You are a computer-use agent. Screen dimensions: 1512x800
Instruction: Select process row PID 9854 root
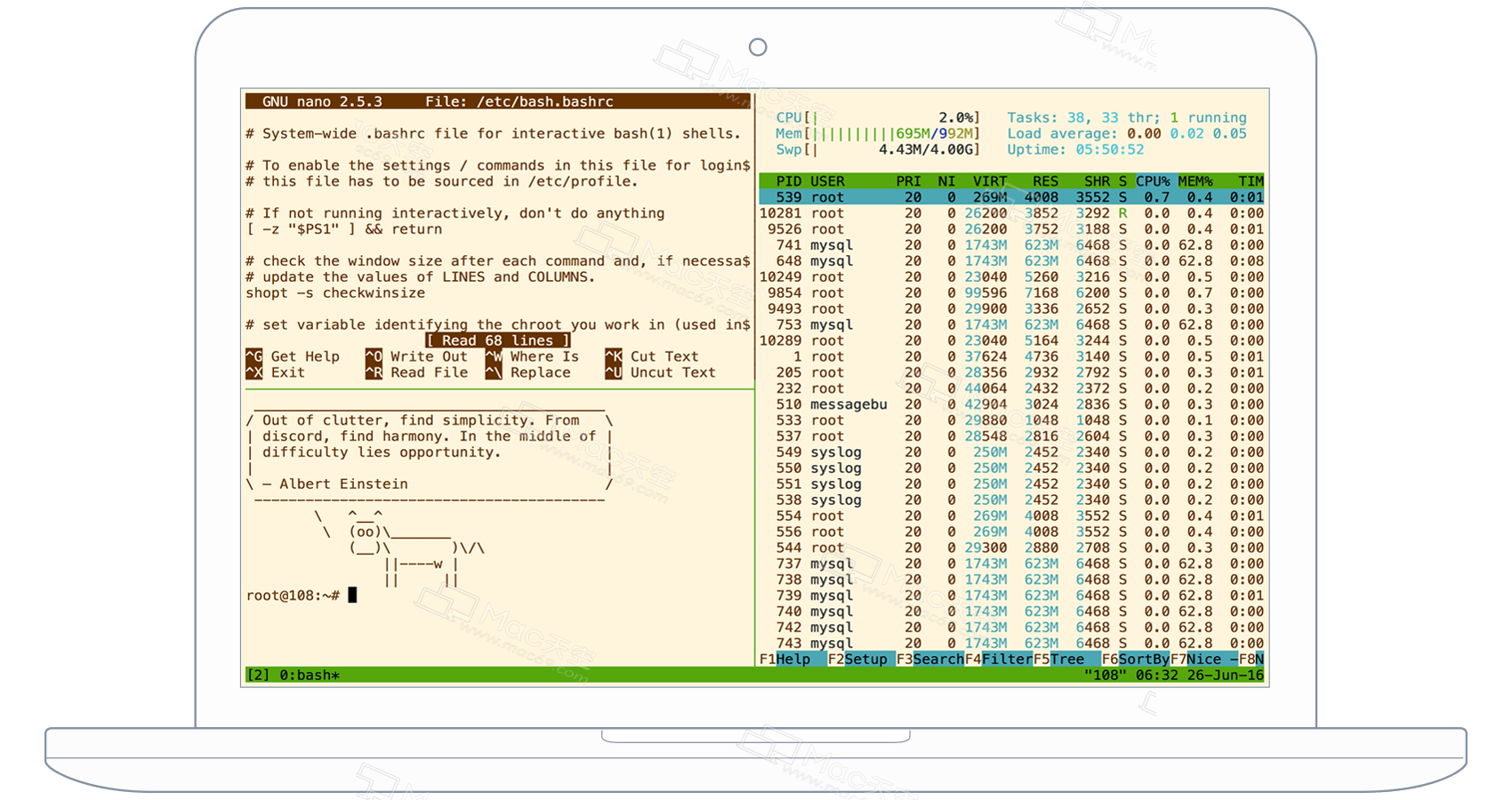pyautogui.click(x=1011, y=293)
